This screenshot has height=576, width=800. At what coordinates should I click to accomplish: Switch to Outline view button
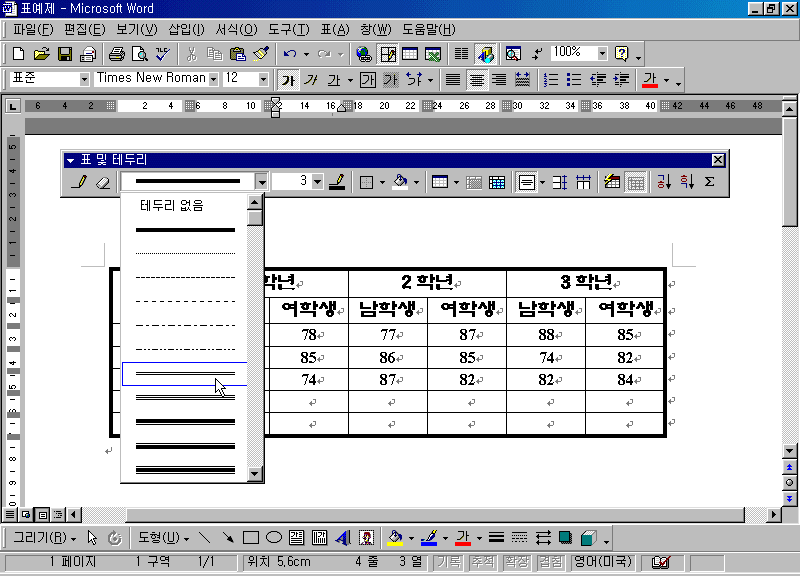tap(58, 514)
